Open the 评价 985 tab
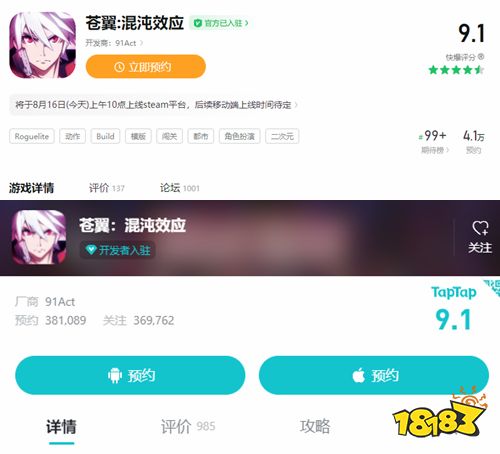This screenshot has height=454, width=500. click(188, 426)
